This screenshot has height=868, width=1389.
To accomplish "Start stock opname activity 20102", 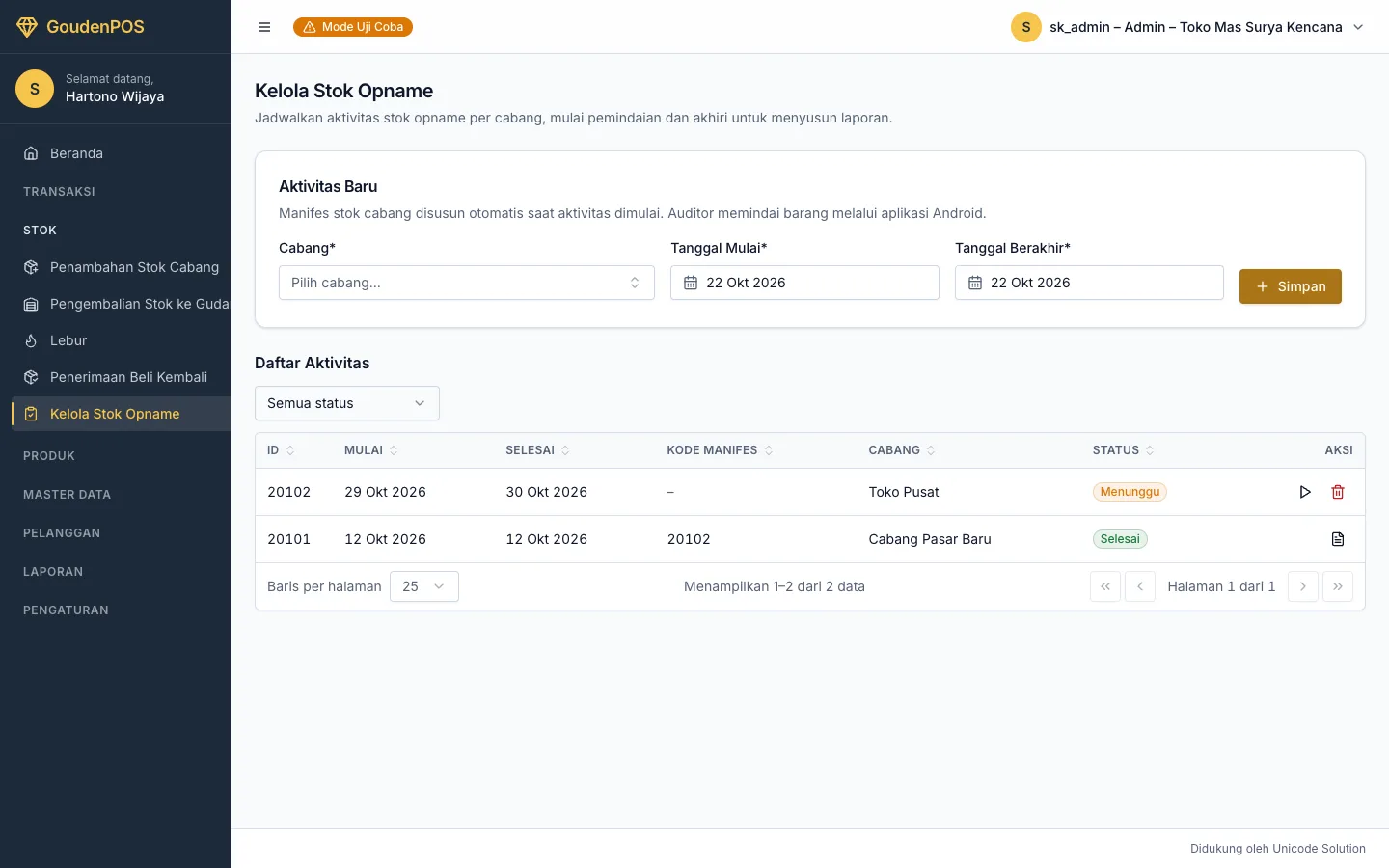I will pos(1305,492).
